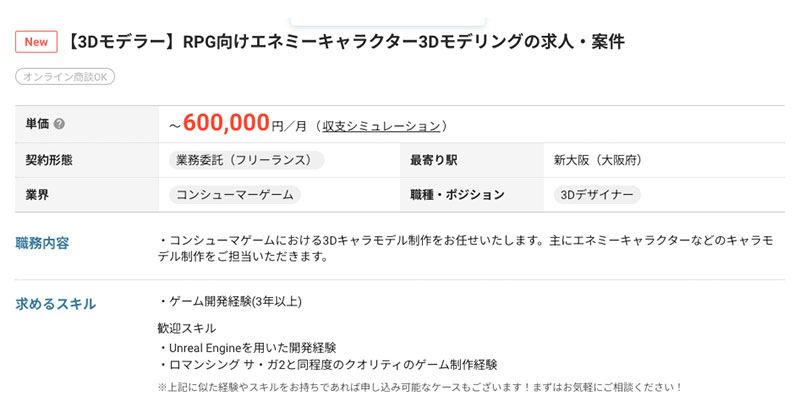Viewport: 800px width, 420px height.
Task: Click the 歓迎スキル subheading
Action: coord(186,327)
